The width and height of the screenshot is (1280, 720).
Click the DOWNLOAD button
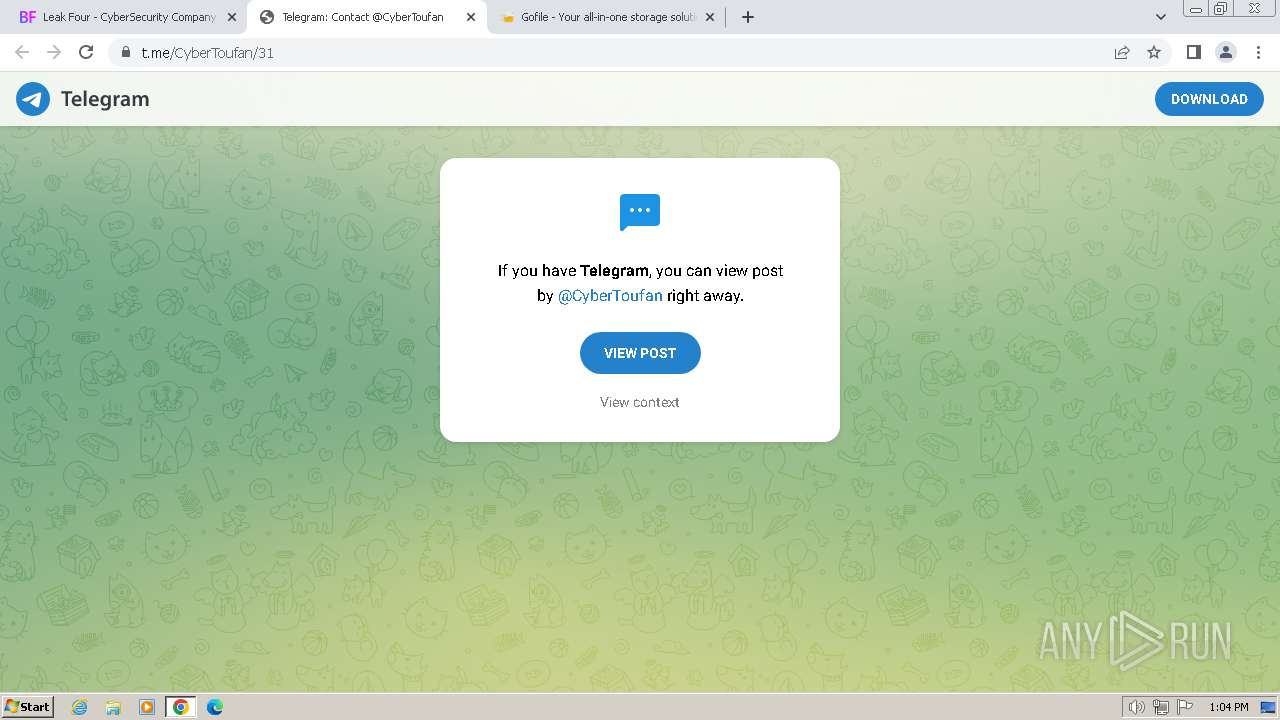[x=1209, y=99]
